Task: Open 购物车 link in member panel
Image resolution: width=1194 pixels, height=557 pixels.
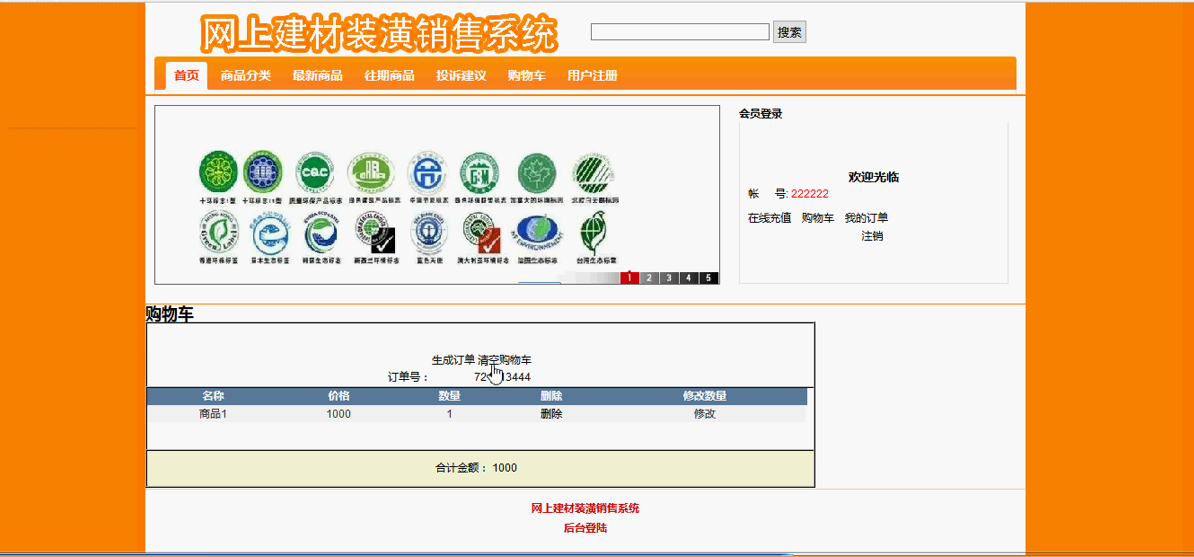Action: pos(819,218)
